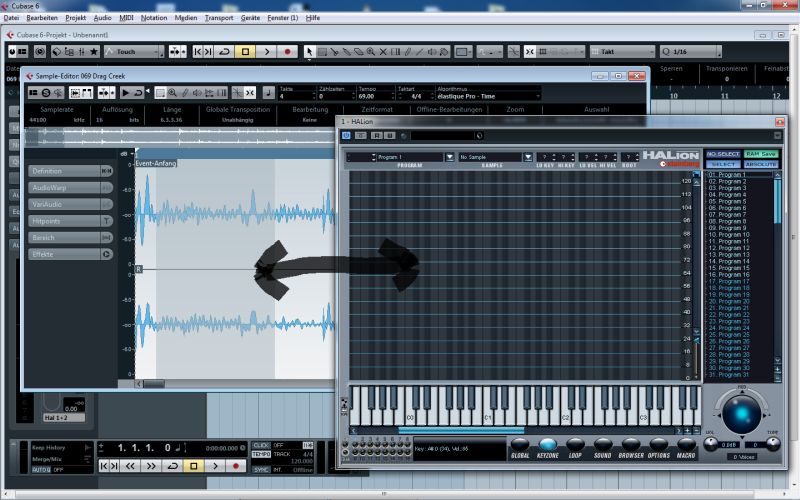Select the Draw pencil tool in main toolbar
Screen dimensions: 800x500
pos(407,52)
